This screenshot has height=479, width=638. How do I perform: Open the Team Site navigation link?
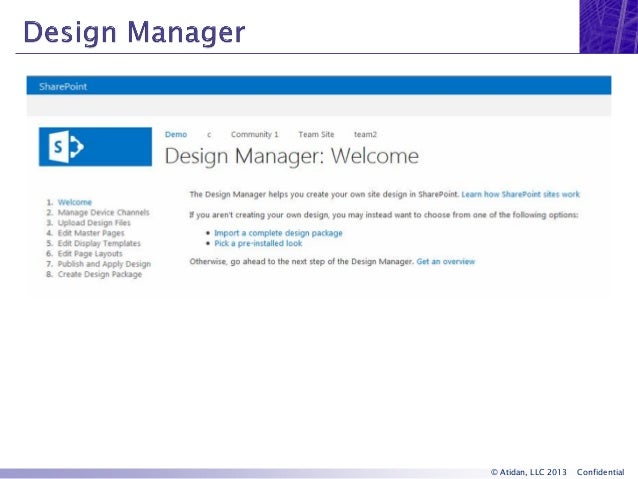[x=316, y=134]
